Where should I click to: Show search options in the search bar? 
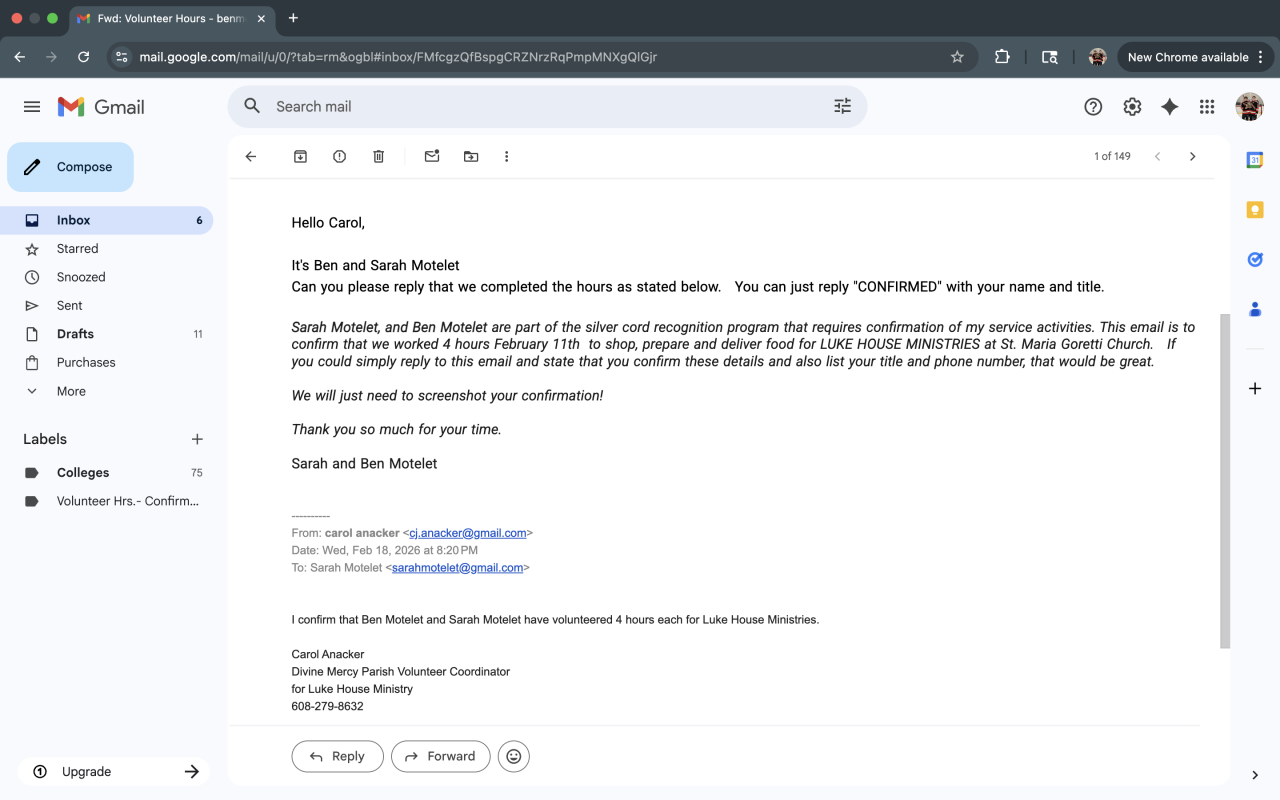point(842,106)
